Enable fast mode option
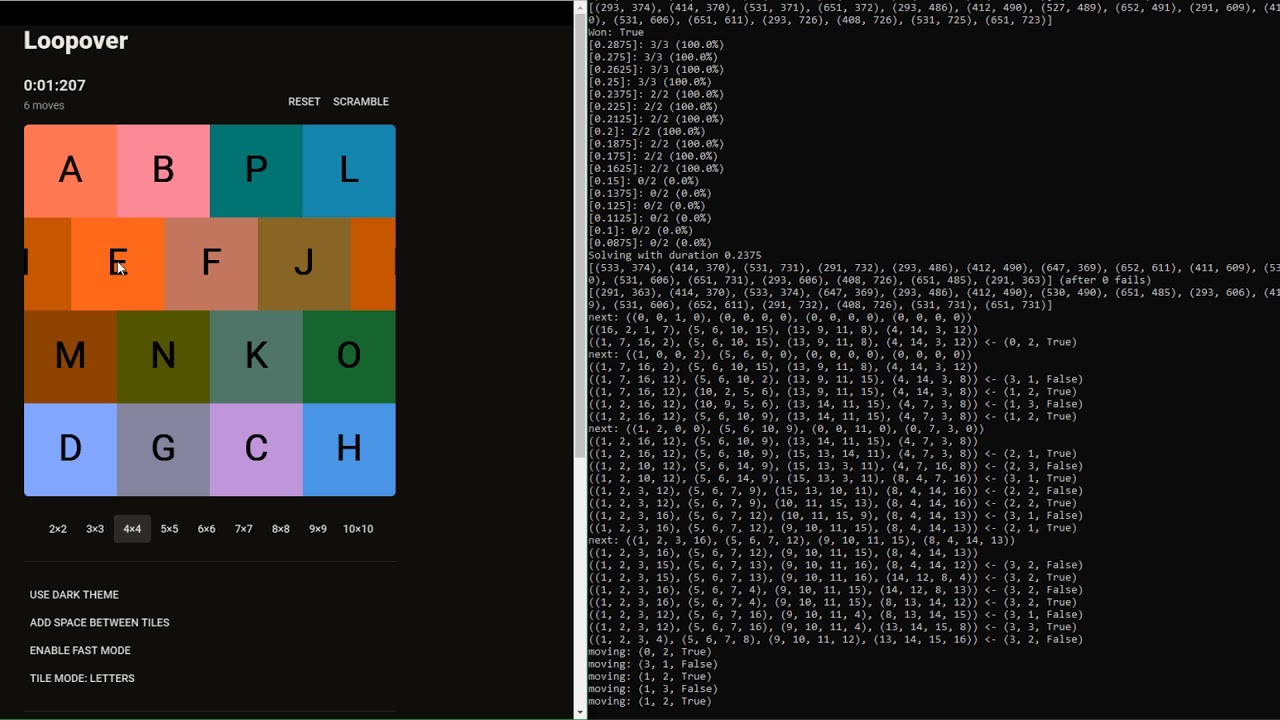Viewport: 1280px width, 720px height. (x=80, y=651)
